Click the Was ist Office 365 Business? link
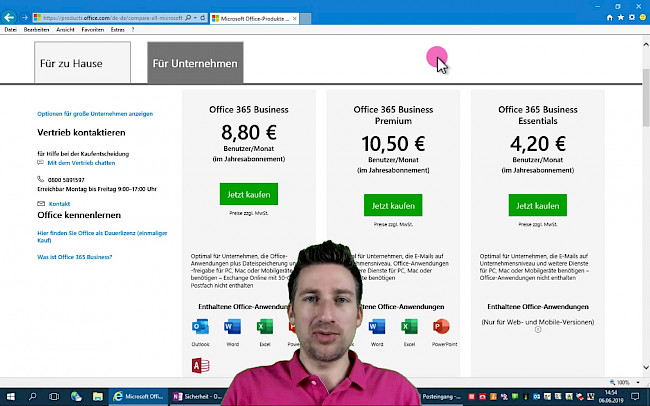Image resolution: width=650 pixels, height=406 pixels. point(75,258)
